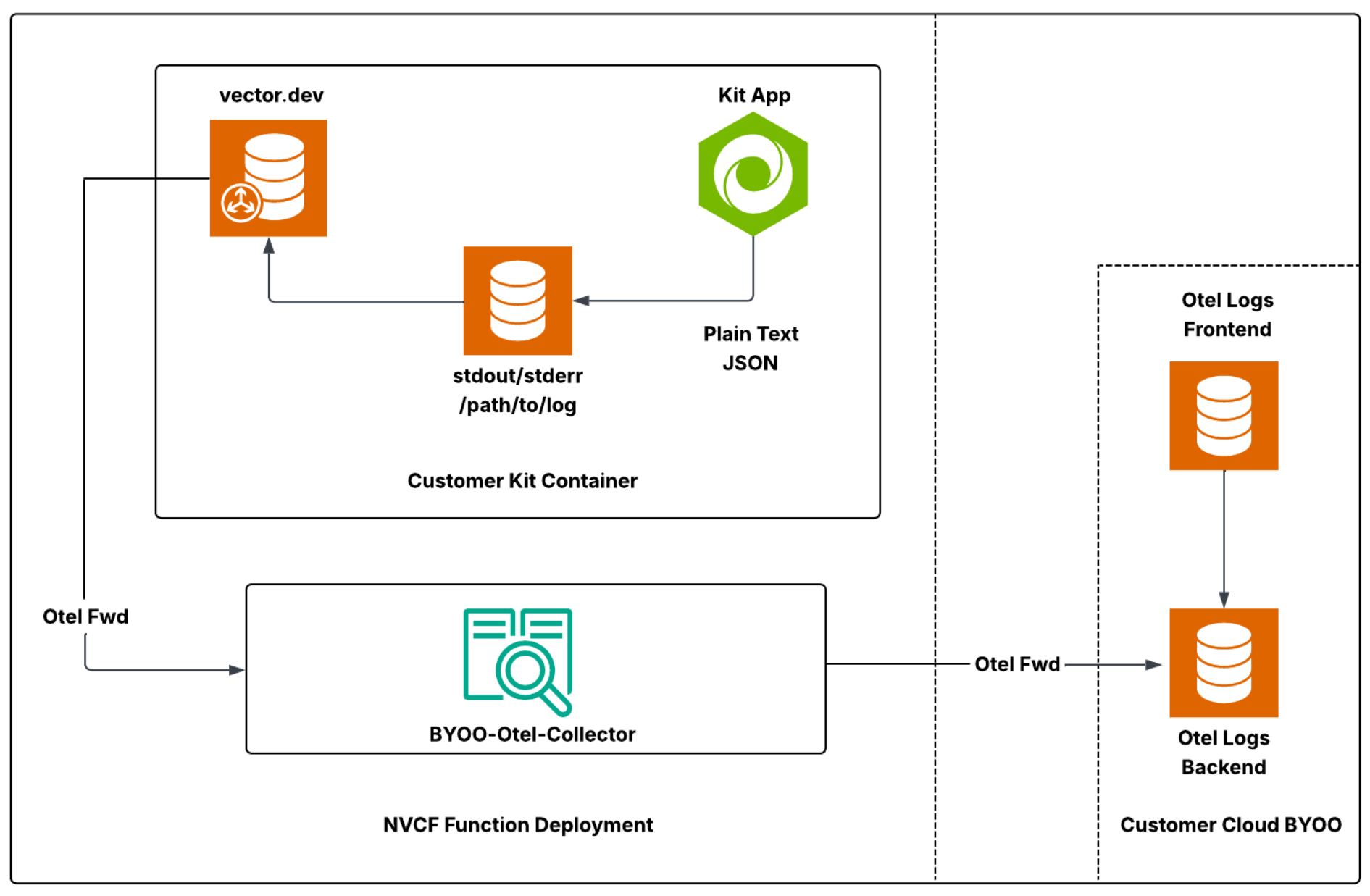The height and width of the screenshot is (896, 1370).
Task: Click the Otel Fwd label near backend
Action: point(1016,663)
